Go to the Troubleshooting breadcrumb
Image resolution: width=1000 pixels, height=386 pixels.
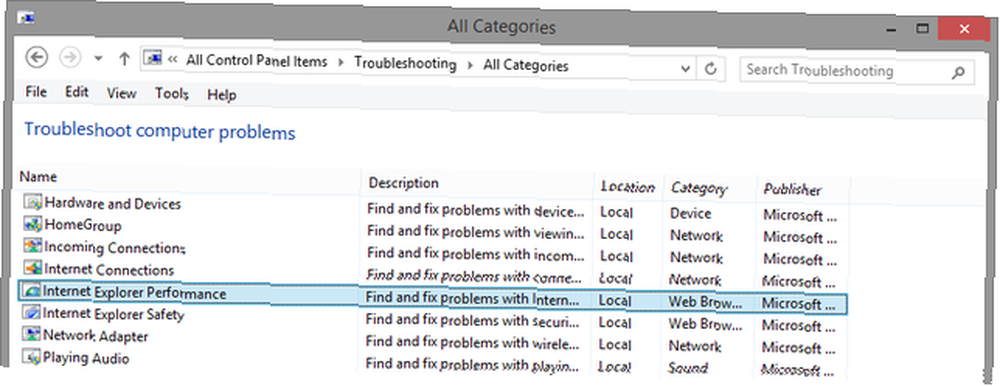click(406, 64)
